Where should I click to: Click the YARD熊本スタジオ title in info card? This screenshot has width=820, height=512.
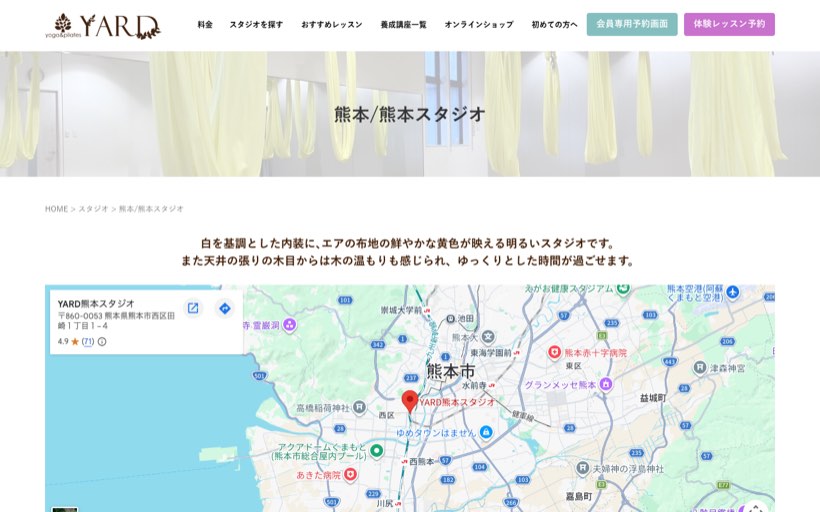(x=96, y=304)
